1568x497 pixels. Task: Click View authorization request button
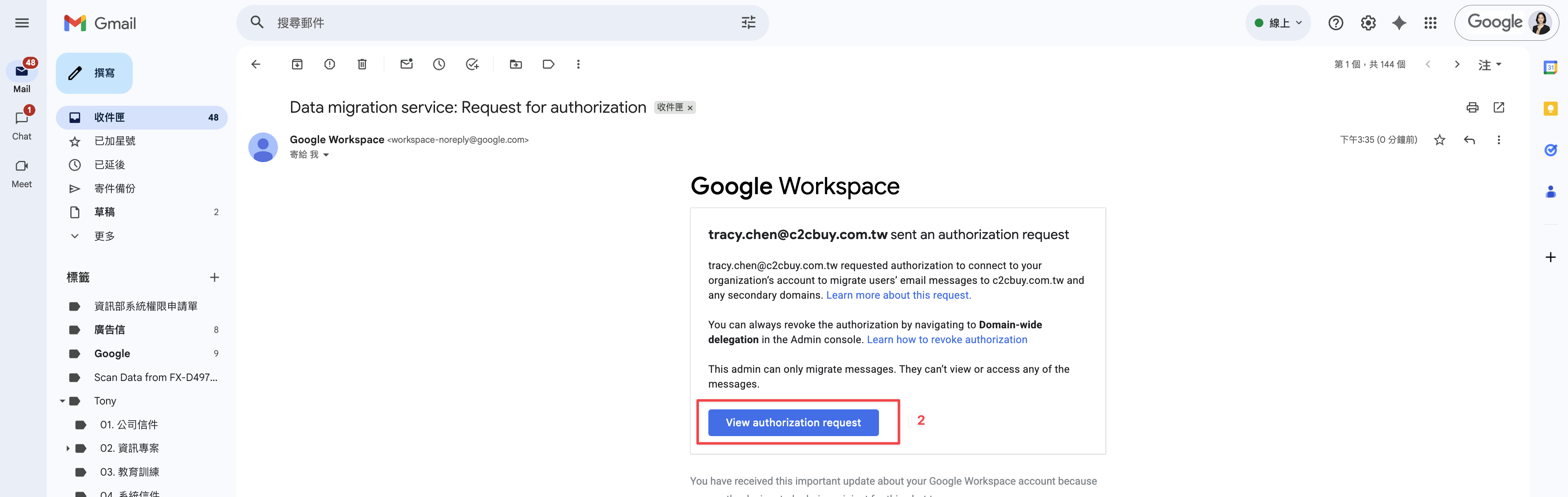793,423
